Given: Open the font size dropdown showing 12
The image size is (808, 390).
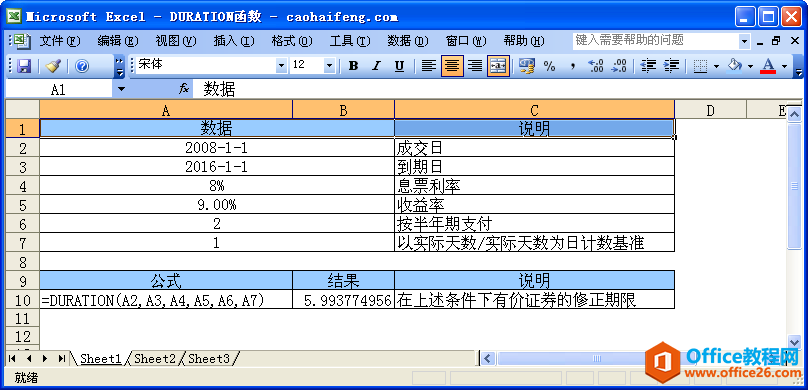Looking at the screenshot, I should 329,66.
